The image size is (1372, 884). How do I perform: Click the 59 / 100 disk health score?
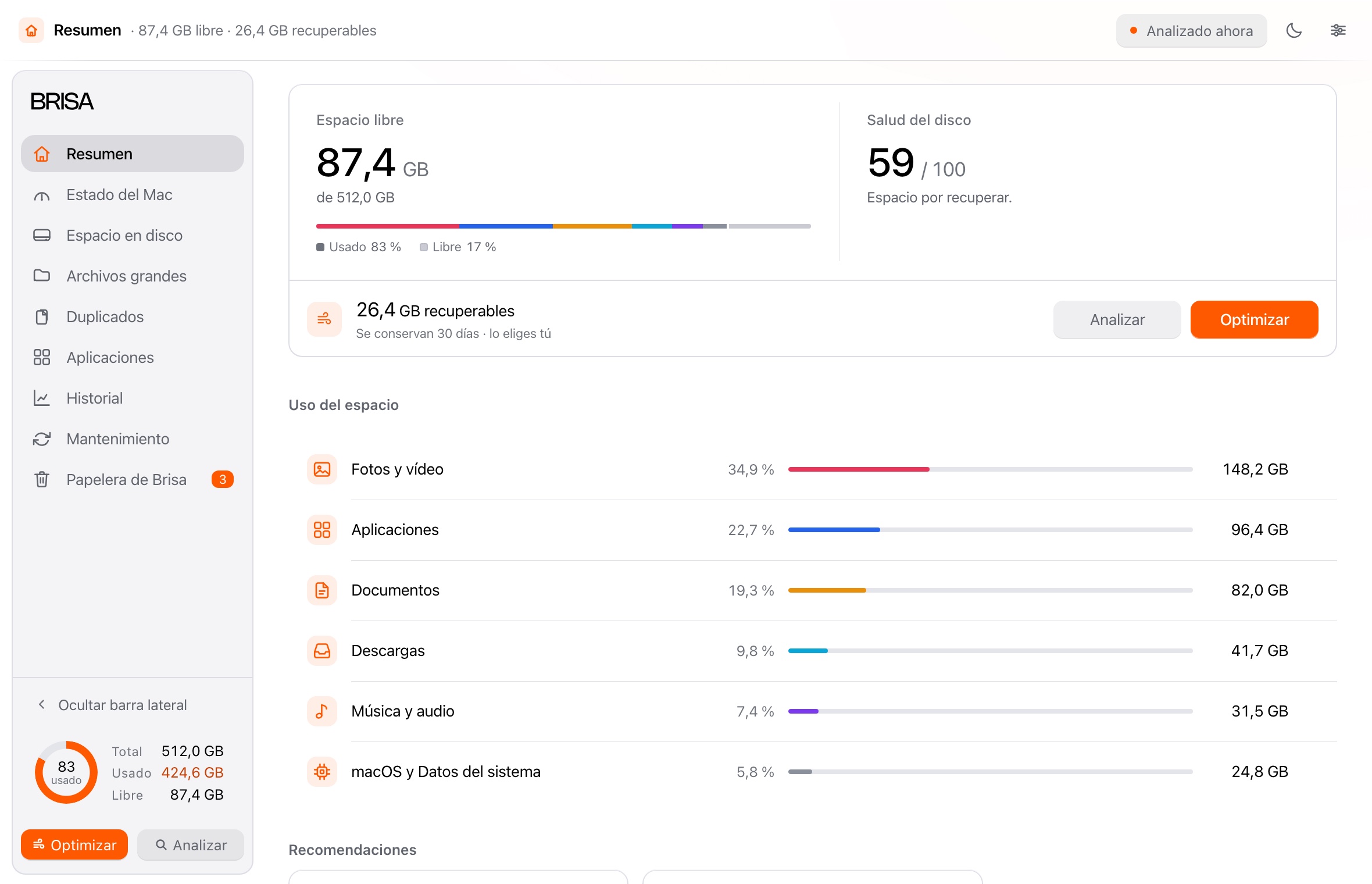(916, 163)
